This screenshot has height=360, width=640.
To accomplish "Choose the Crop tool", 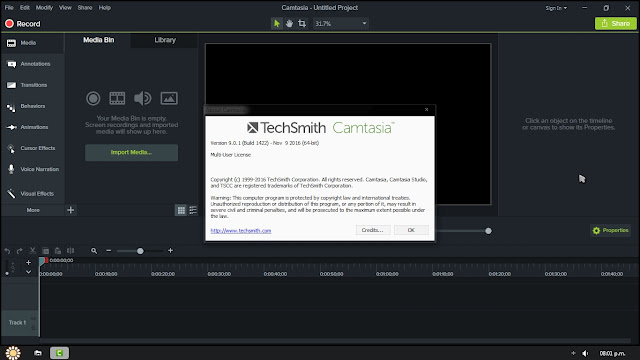I will pyautogui.click(x=302, y=24).
